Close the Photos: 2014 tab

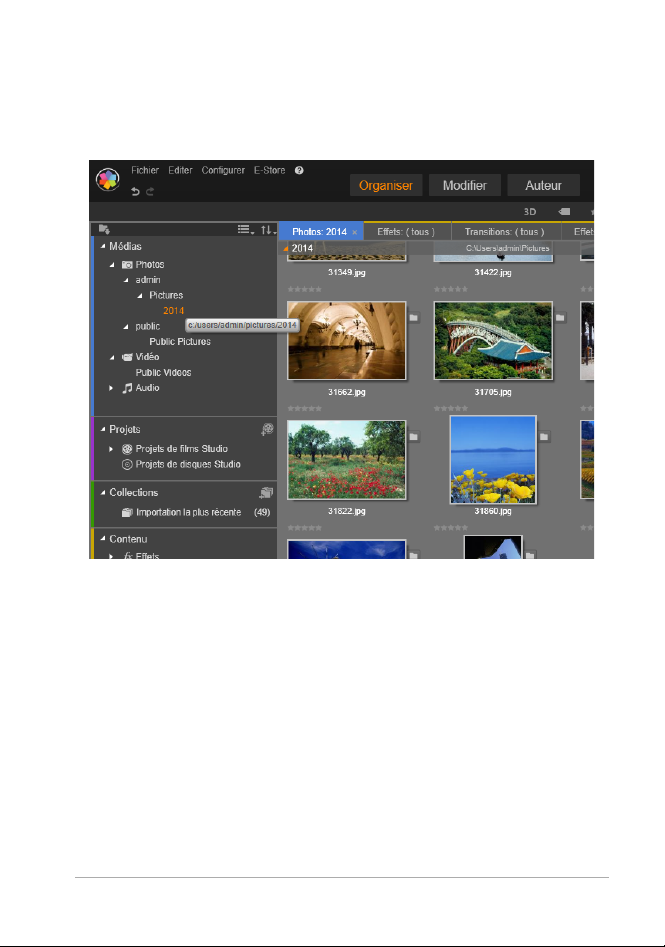[355, 232]
